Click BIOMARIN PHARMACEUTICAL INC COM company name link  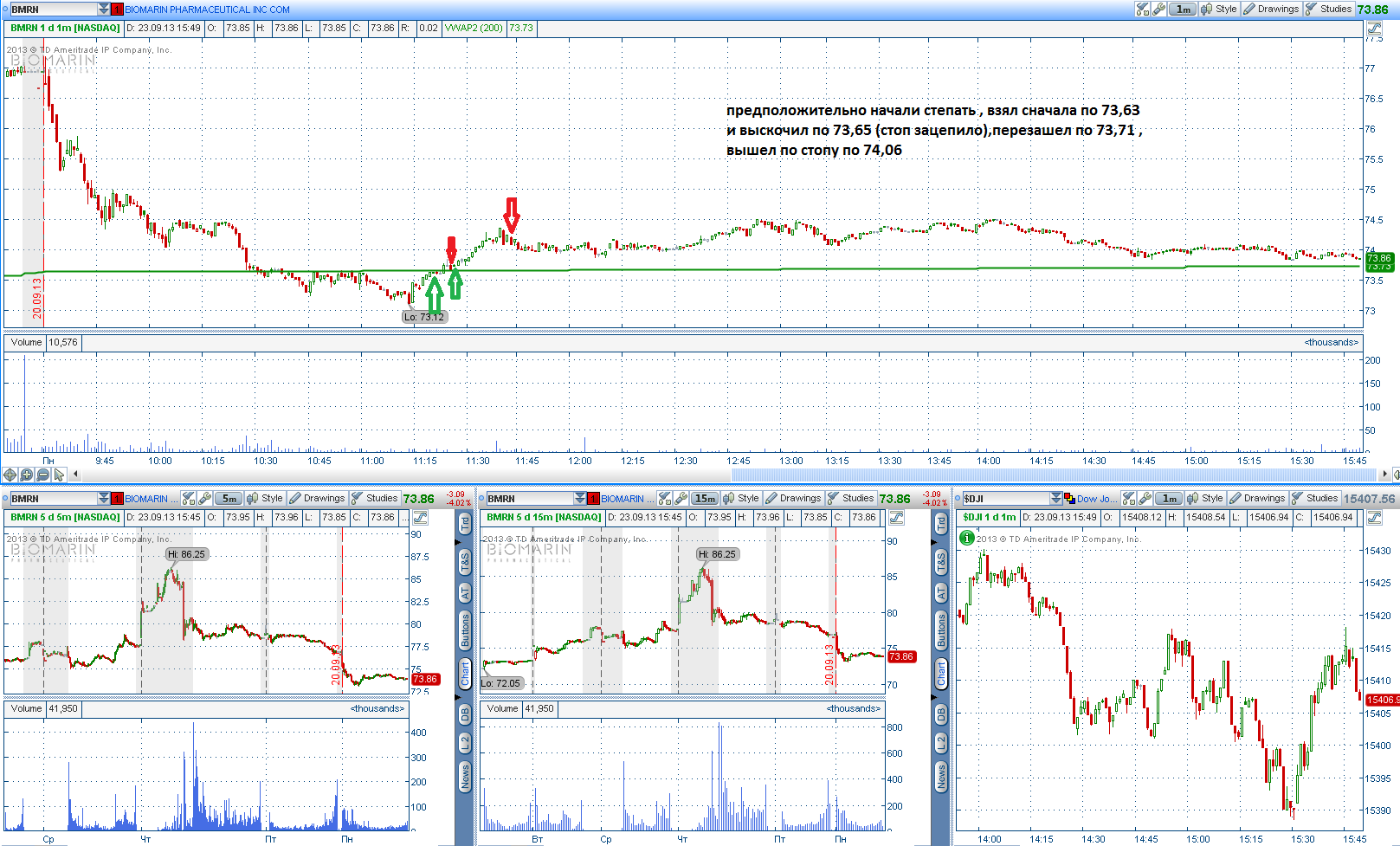208,10
